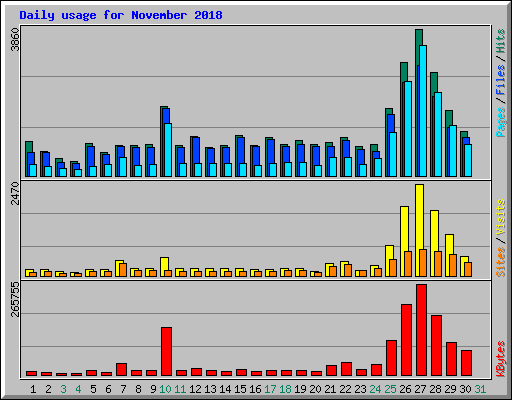The height and width of the screenshot is (400, 512).
Task: Click the red KBytes bar for day 30
Action: tap(466, 363)
